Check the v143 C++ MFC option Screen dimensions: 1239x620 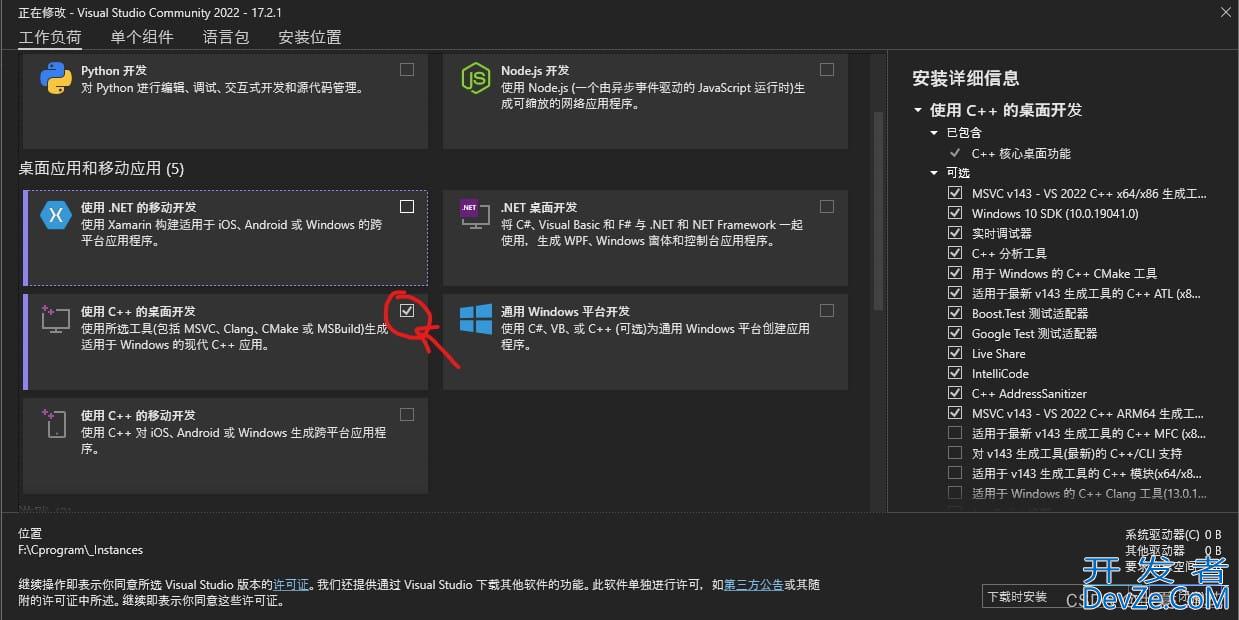click(955, 433)
